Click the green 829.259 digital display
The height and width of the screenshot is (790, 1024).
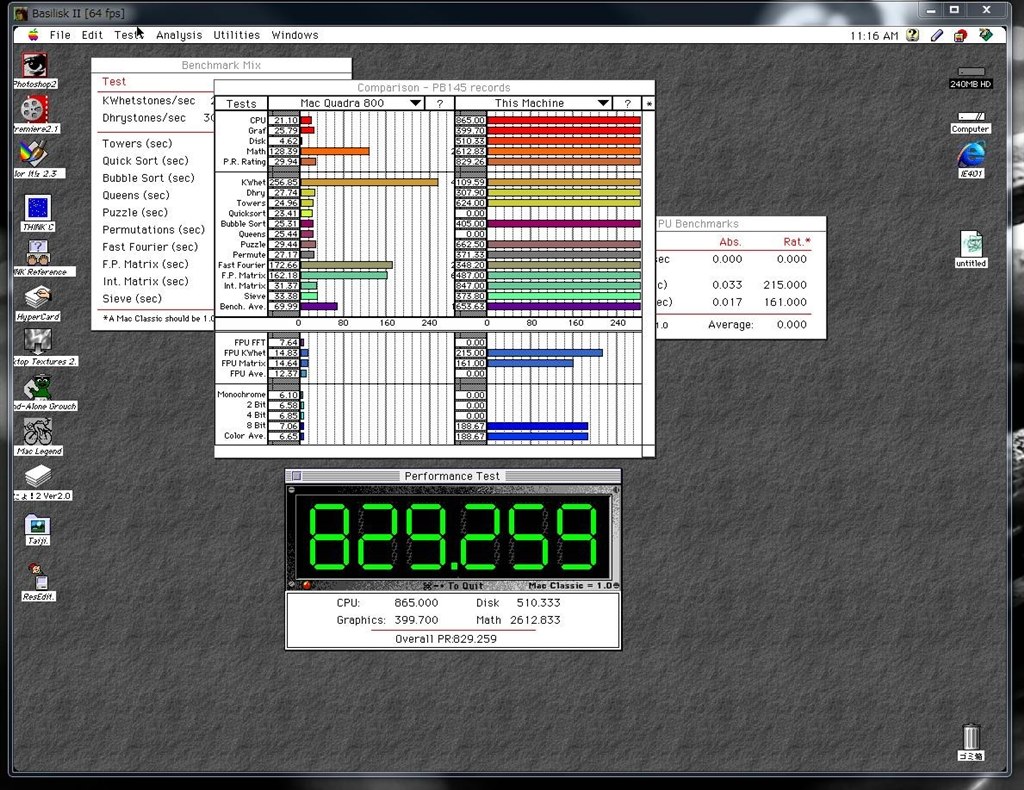tap(453, 536)
